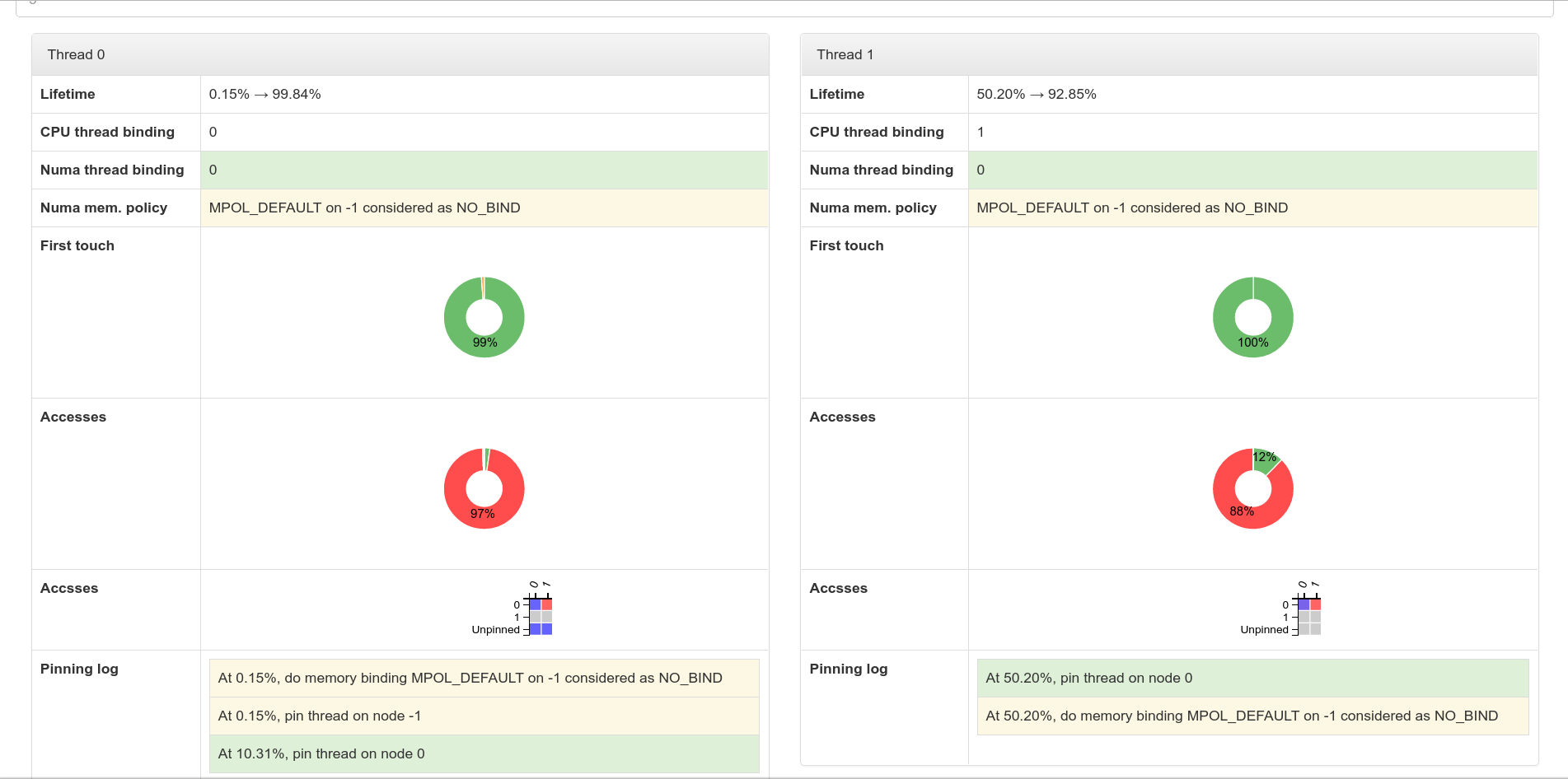Select 'At 10.31%, pin thread on node 0' log entry
This screenshot has height=779, width=1568.
[484, 753]
